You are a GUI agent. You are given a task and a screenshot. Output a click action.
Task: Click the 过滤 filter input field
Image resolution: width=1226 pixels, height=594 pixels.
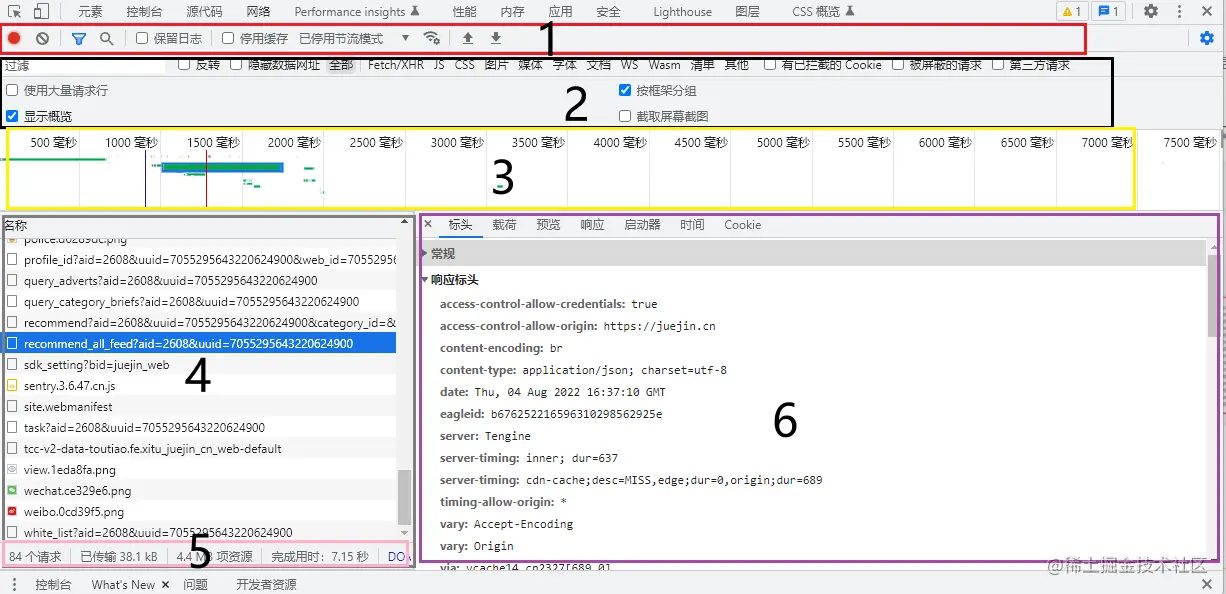(x=84, y=65)
